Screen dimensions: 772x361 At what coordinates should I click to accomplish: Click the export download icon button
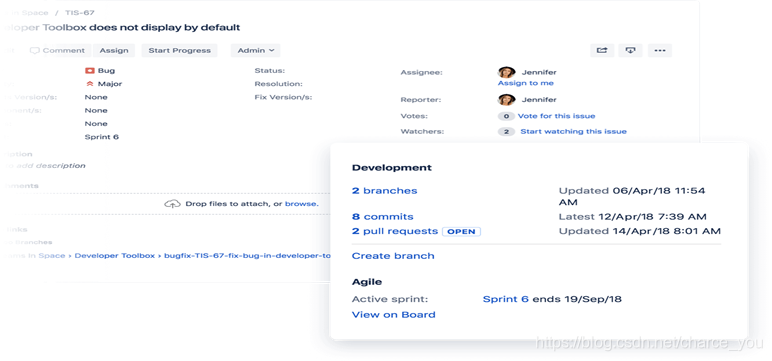pos(631,50)
